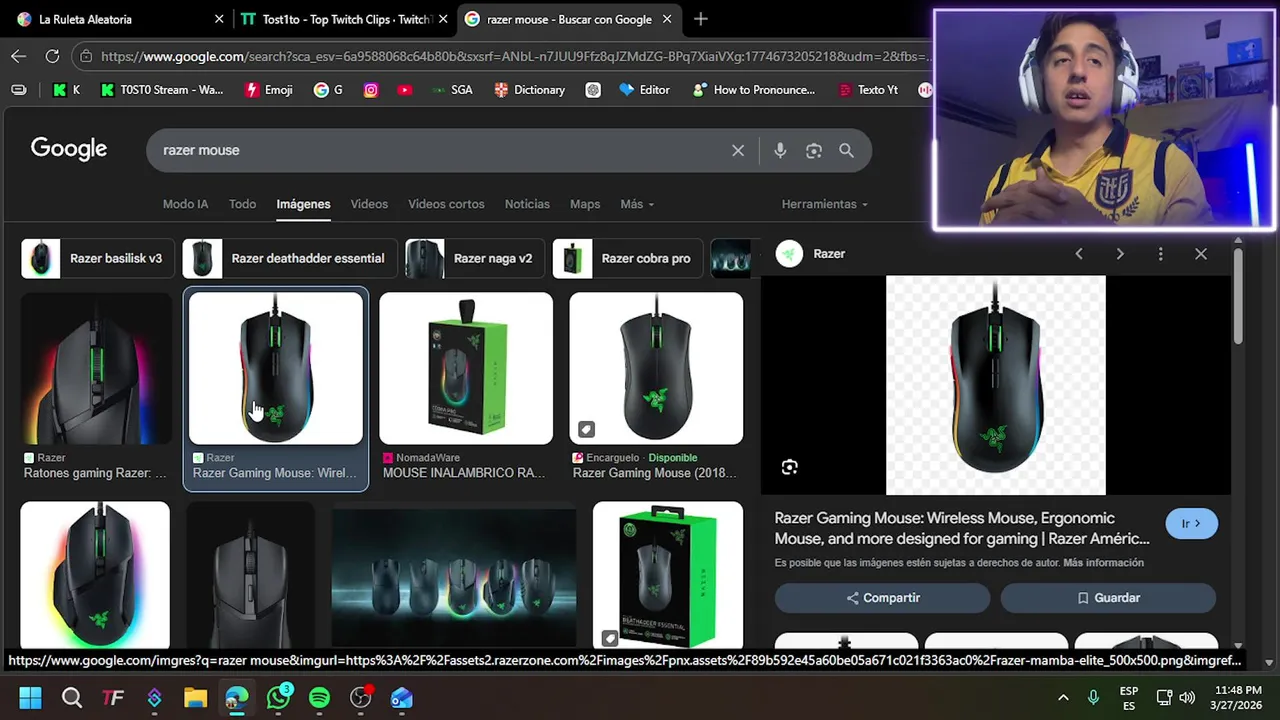Click the Ir button in preview panel
Screen dimensions: 1280x720
point(1191,524)
